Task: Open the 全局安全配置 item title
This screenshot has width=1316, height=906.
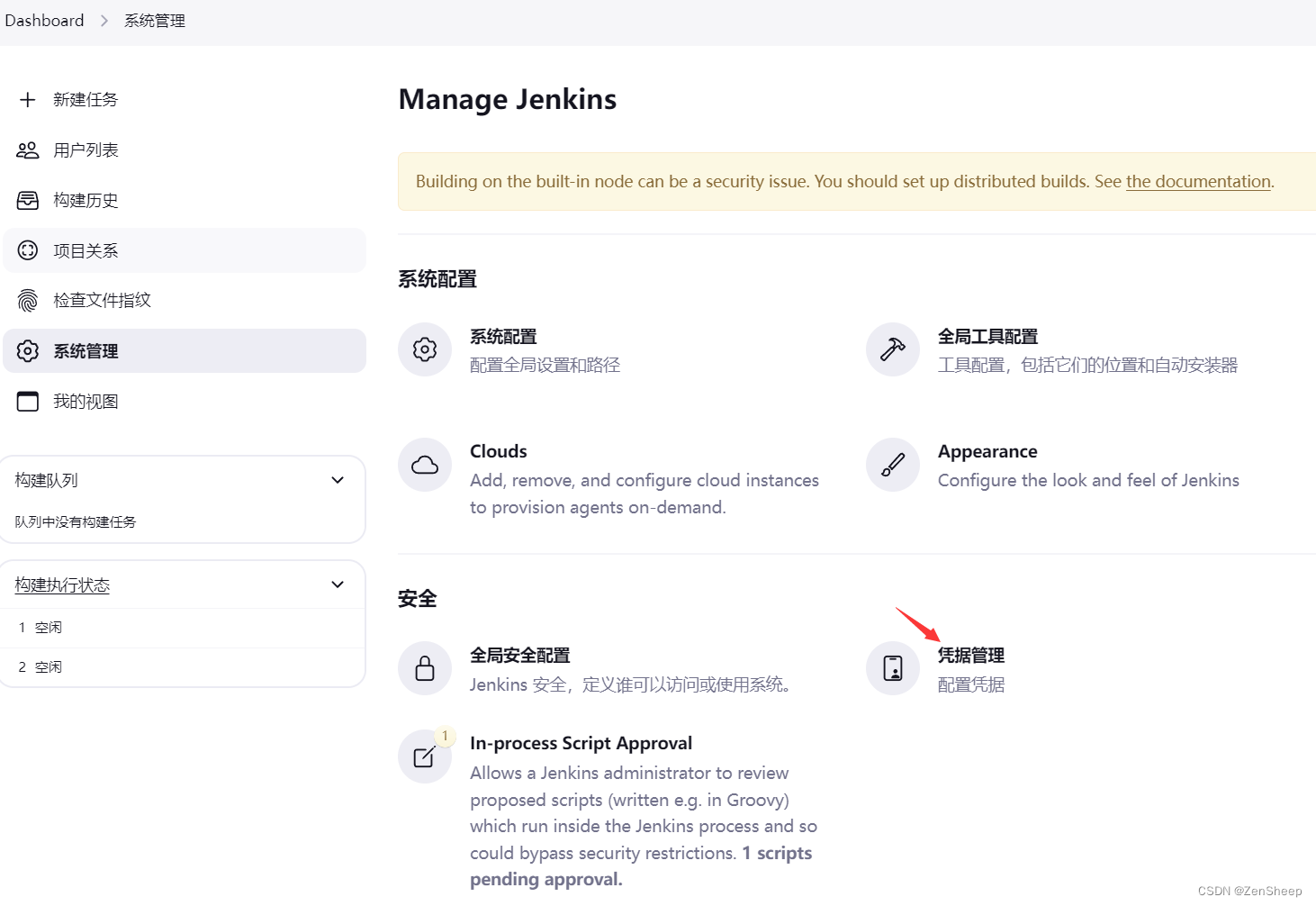Action: coord(520,656)
